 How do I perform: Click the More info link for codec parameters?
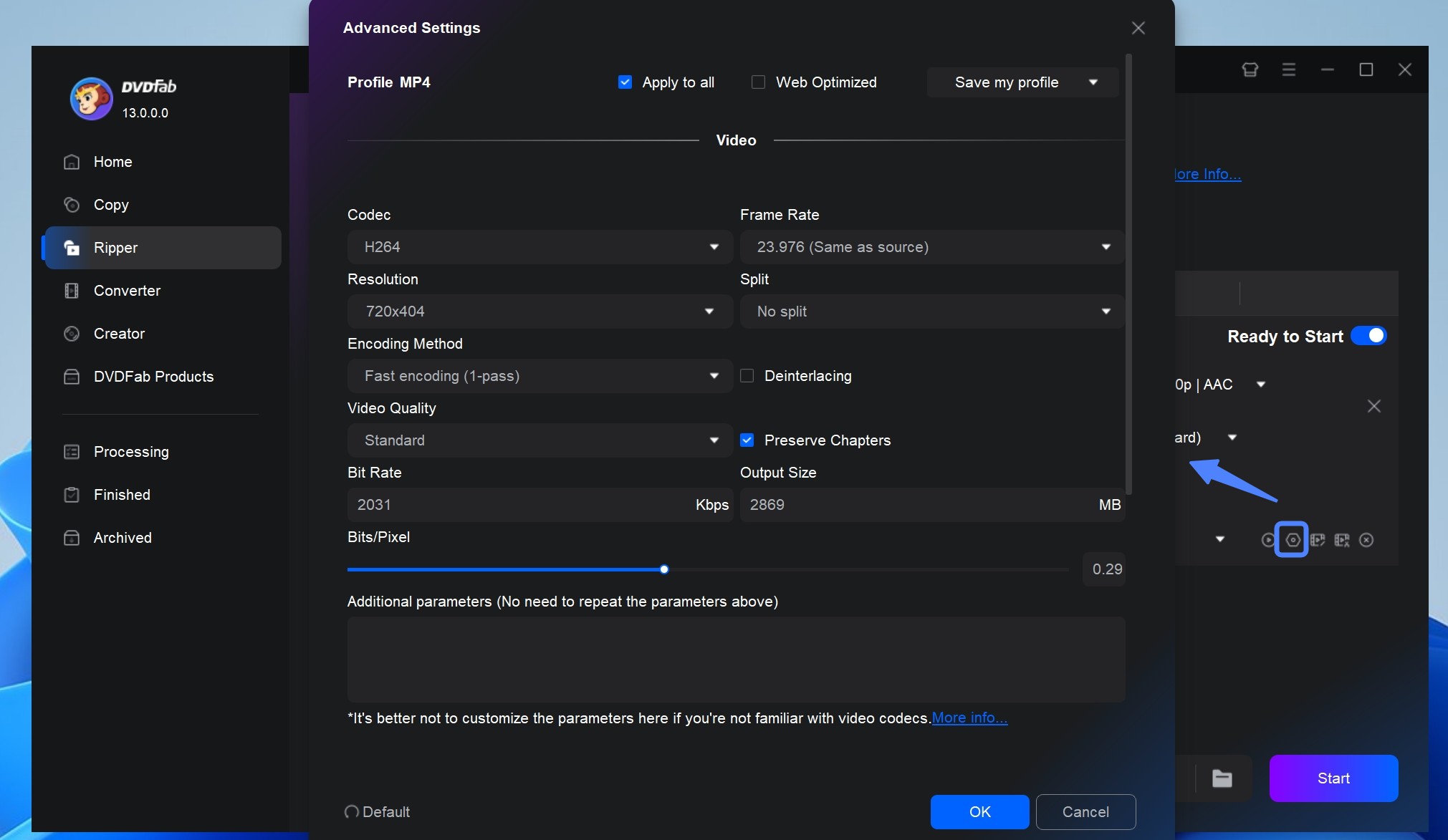[969, 718]
